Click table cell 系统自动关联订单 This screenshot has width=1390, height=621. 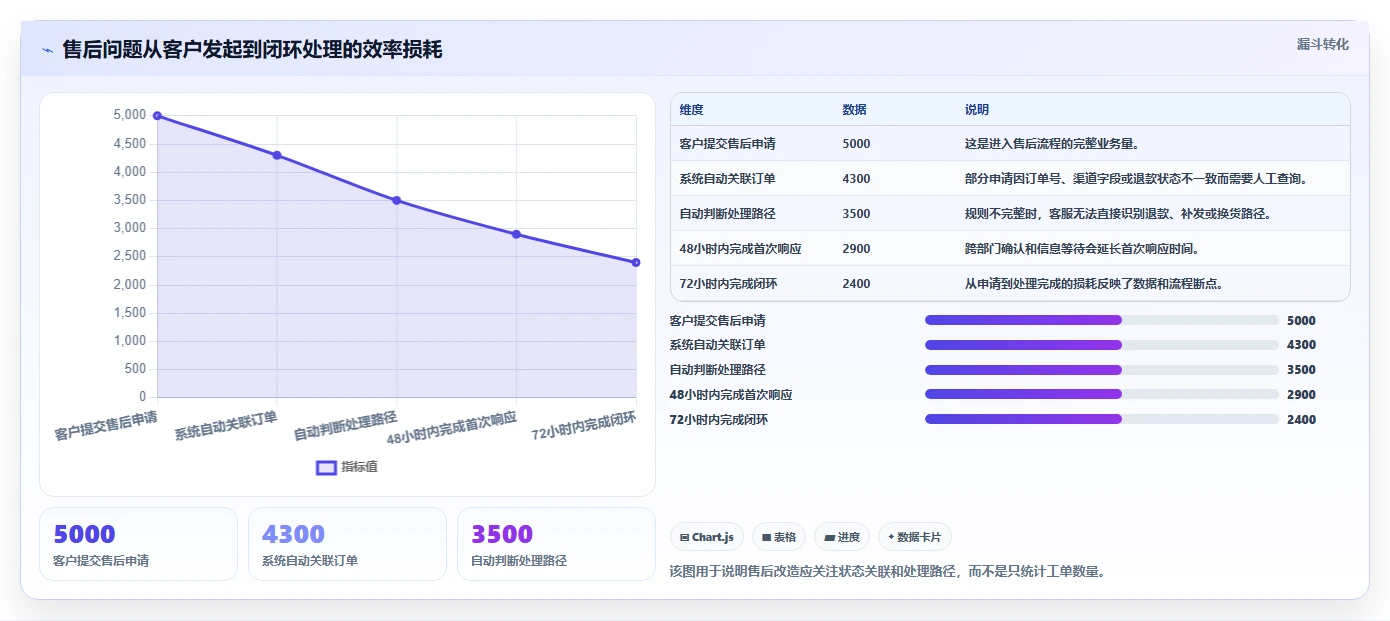[727, 179]
